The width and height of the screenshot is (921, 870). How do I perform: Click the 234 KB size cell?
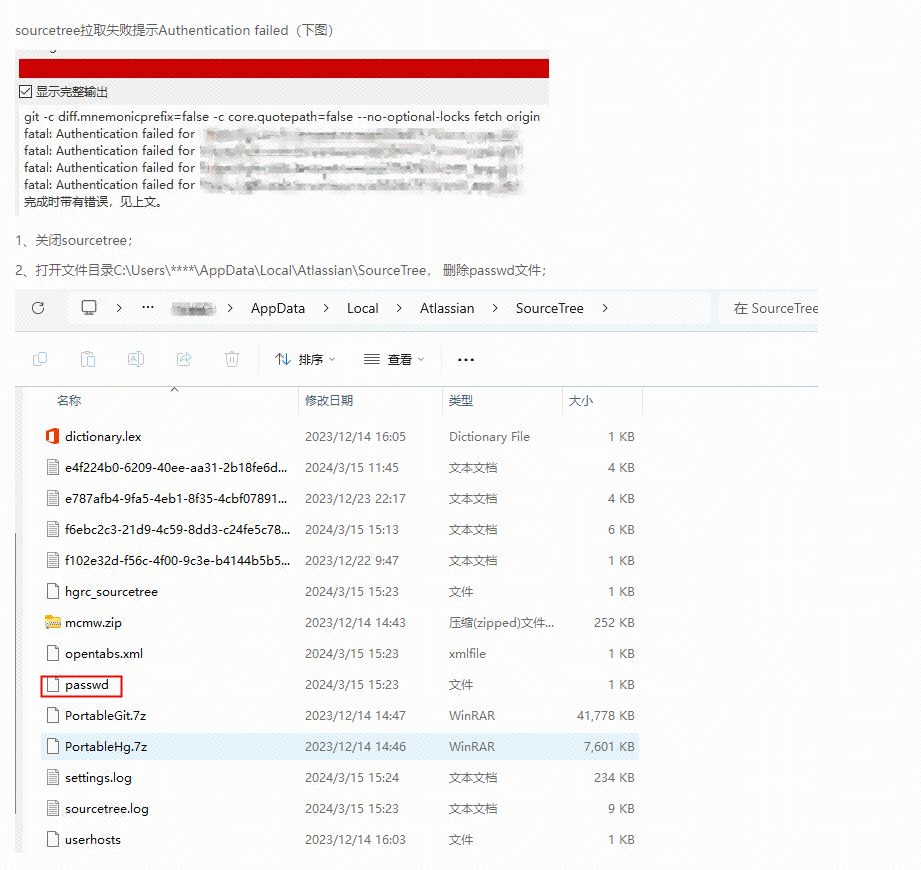coord(614,778)
